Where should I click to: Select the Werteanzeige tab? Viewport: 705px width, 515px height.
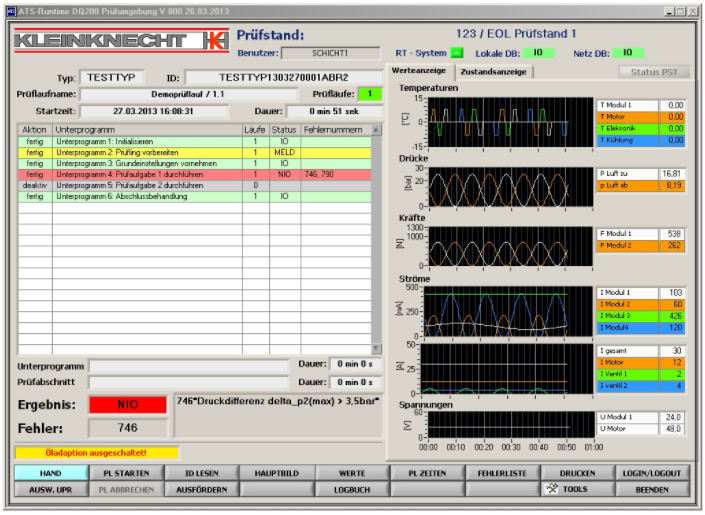(x=419, y=71)
